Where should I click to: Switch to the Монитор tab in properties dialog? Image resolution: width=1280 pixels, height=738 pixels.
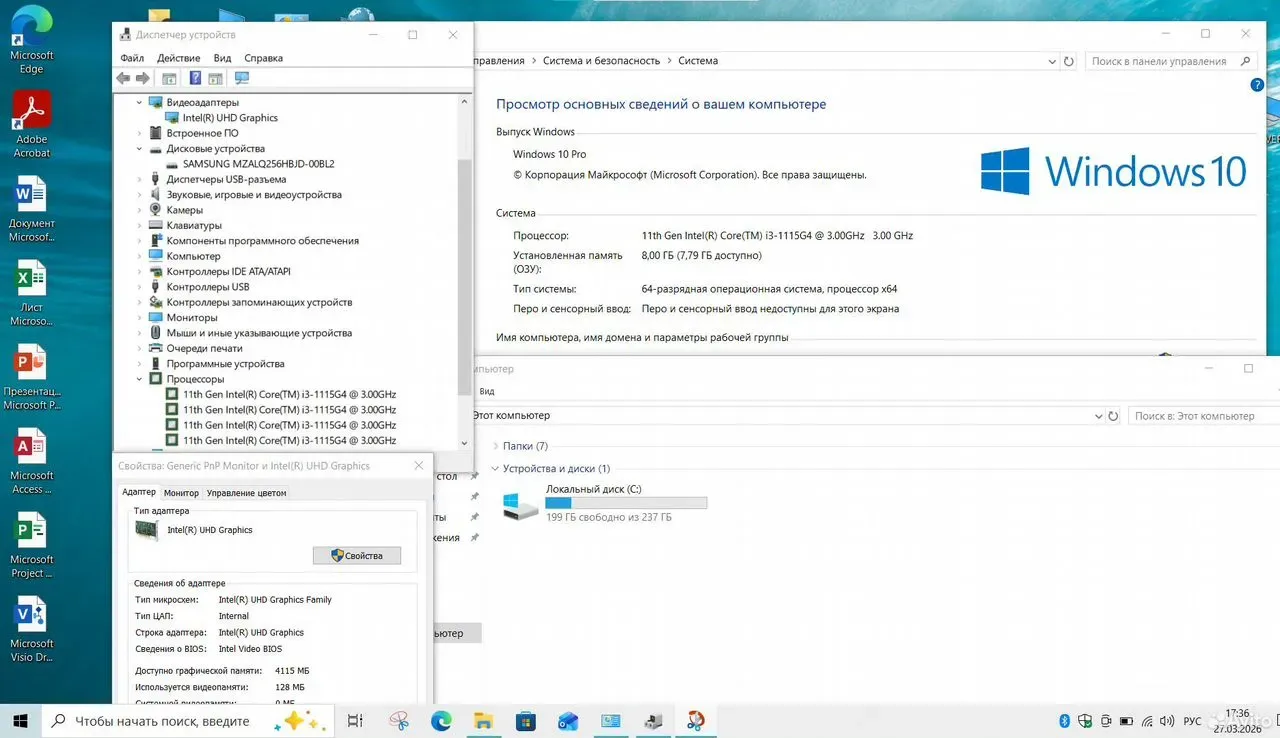pyautogui.click(x=181, y=493)
